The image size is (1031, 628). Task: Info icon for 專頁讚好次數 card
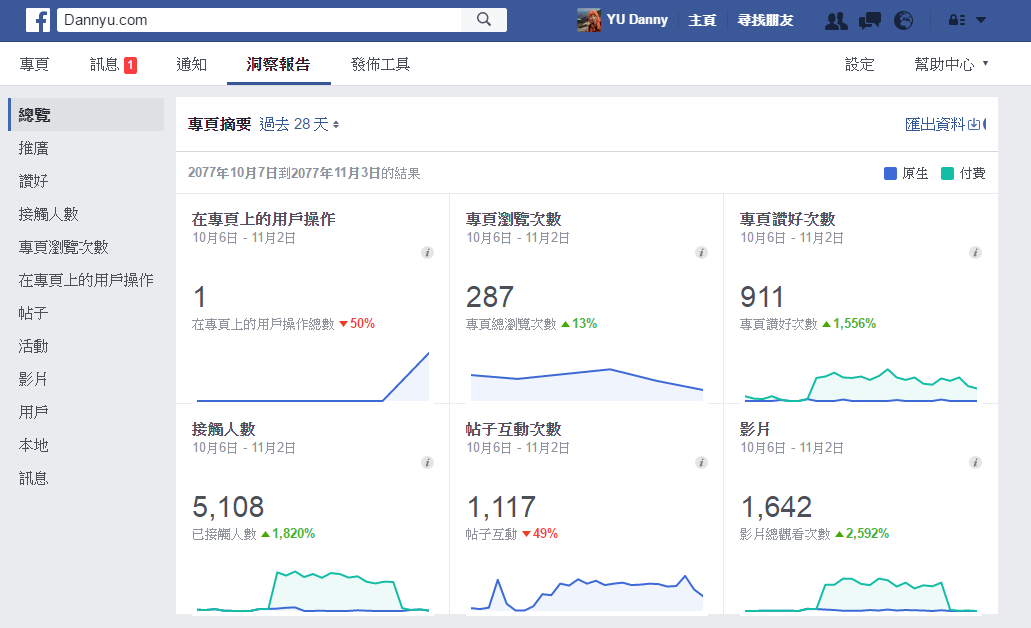tap(975, 253)
